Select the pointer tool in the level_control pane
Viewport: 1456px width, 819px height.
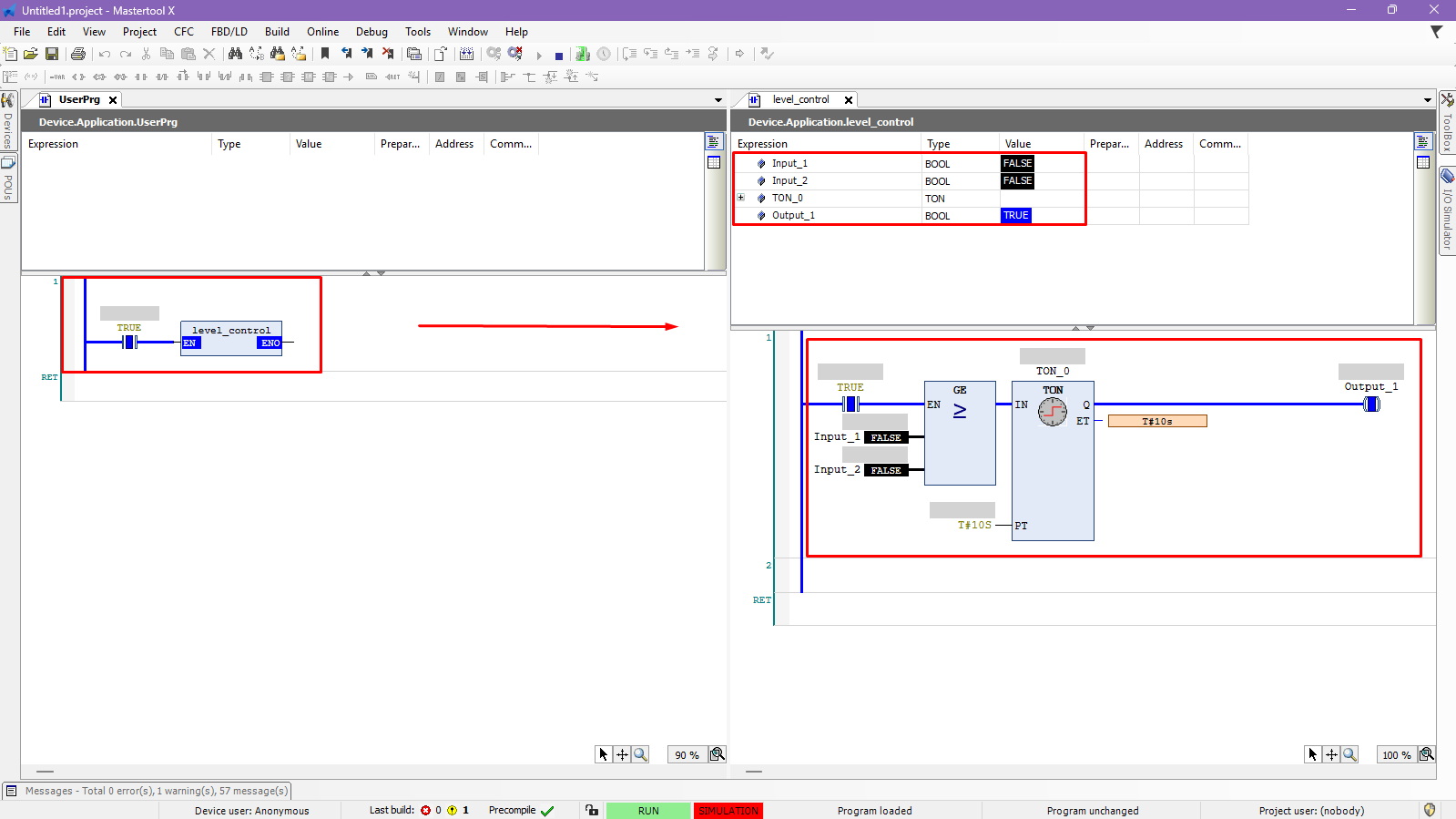tap(1312, 754)
